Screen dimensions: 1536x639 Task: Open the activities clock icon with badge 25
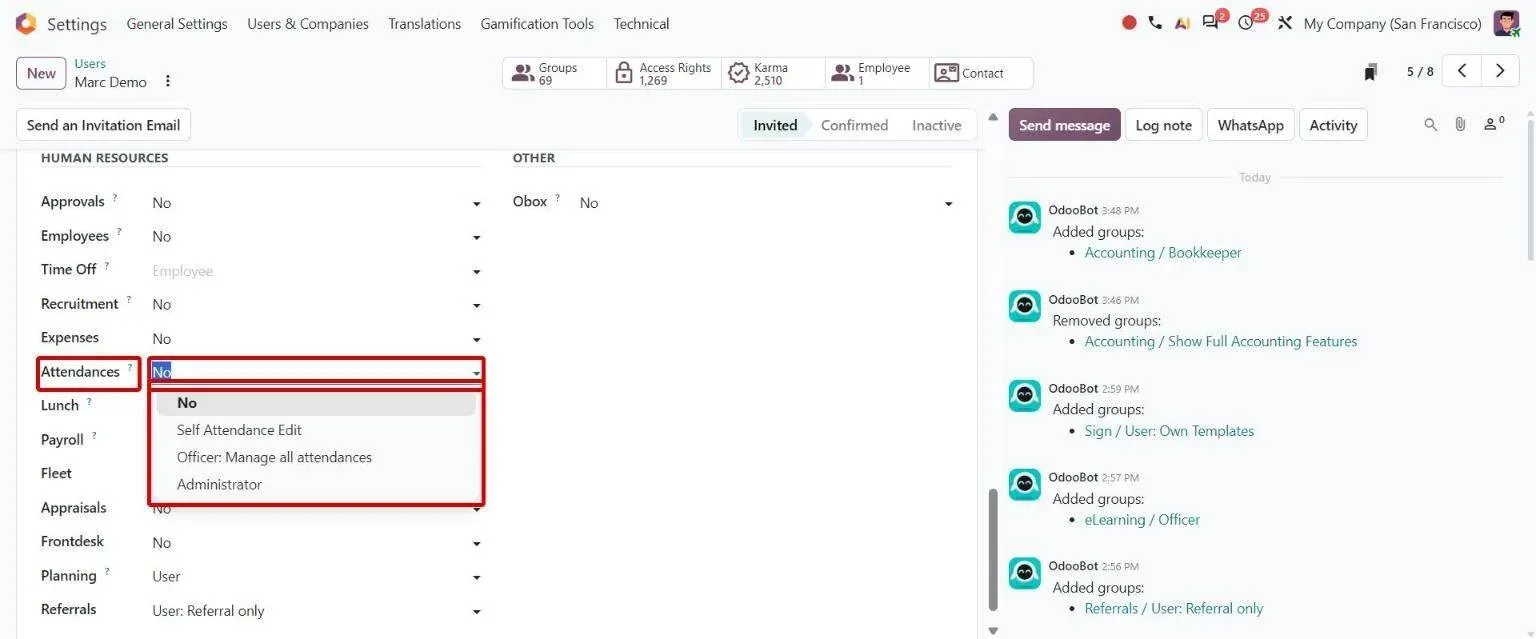point(1246,23)
